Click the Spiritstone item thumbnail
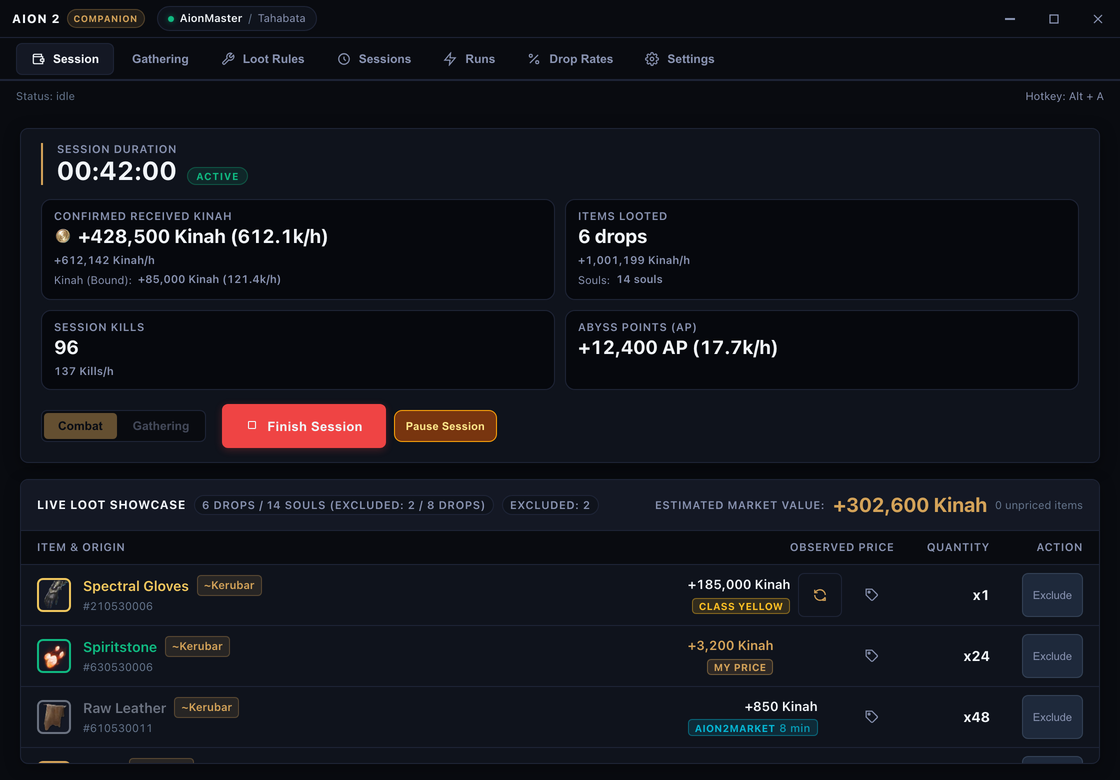This screenshot has height=780, width=1120. 54,656
